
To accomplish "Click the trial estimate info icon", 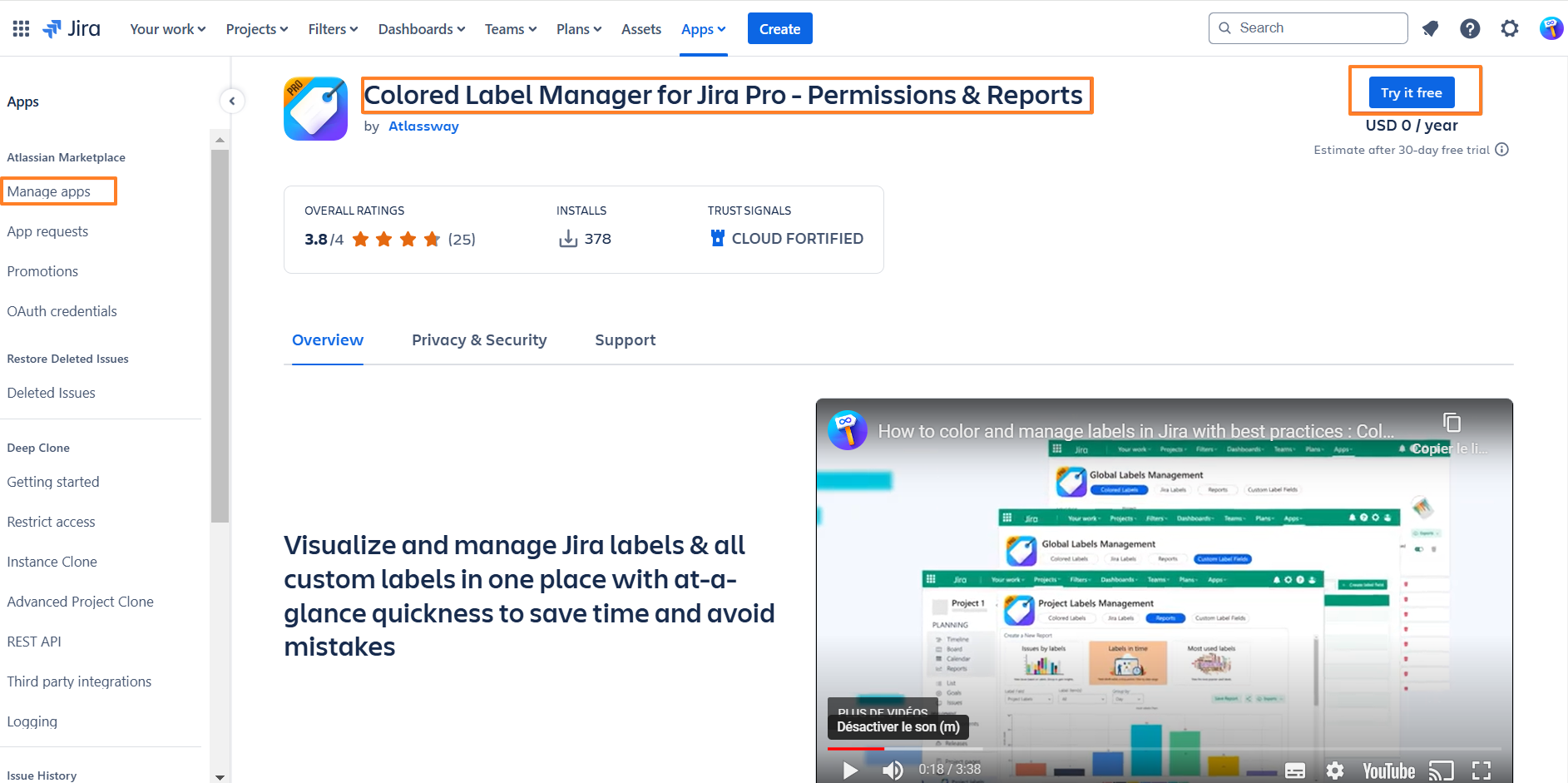I will pyautogui.click(x=1501, y=150).
